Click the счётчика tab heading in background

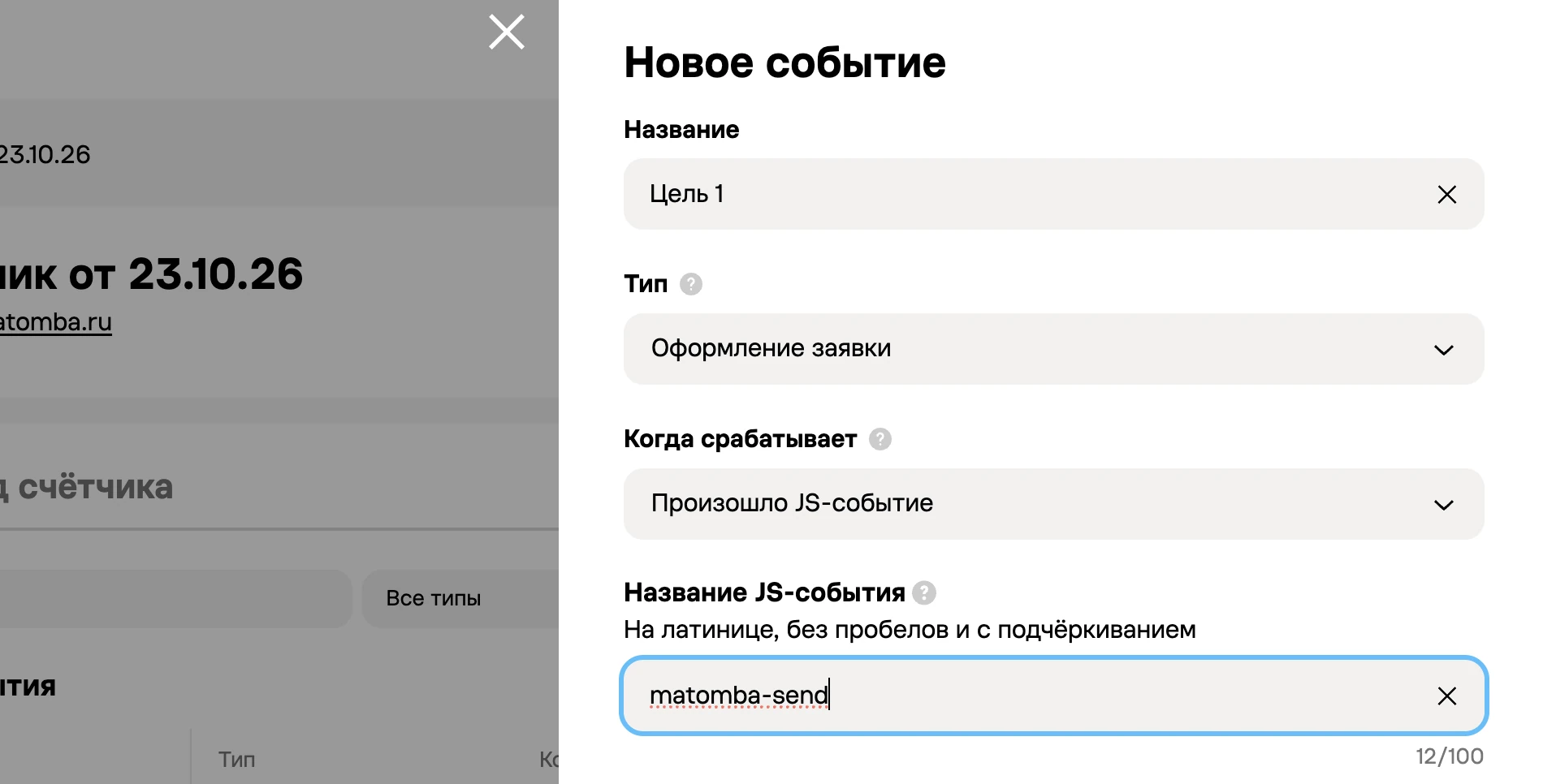[86, 487]
